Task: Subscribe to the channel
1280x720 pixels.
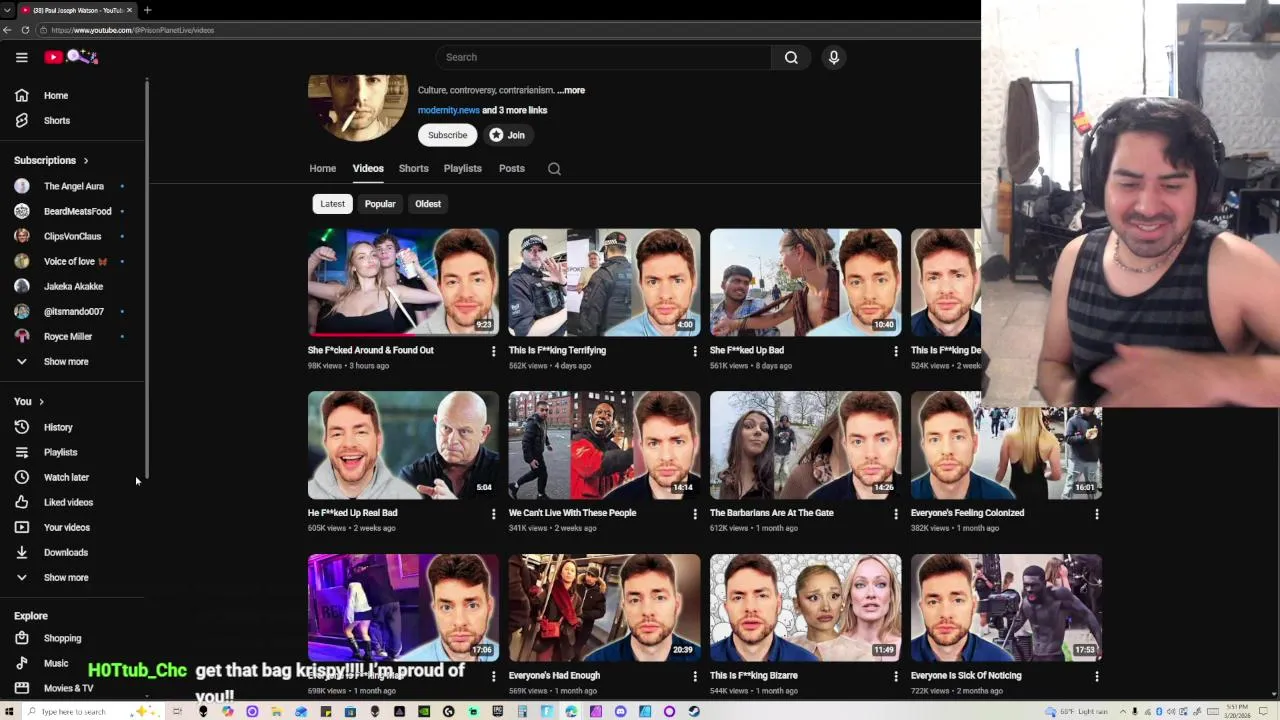Action: (447, 135)
